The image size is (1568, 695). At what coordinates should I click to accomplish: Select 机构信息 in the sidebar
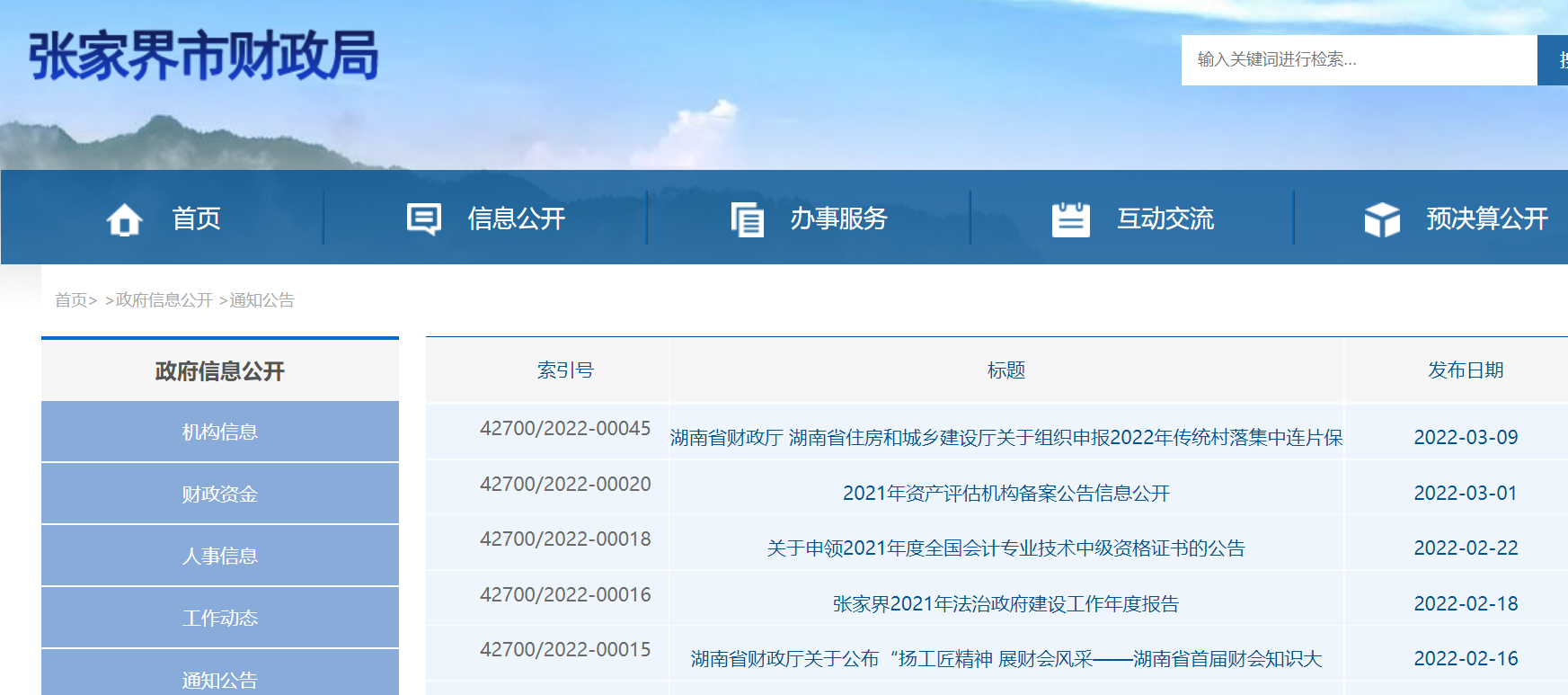point(220,432)
